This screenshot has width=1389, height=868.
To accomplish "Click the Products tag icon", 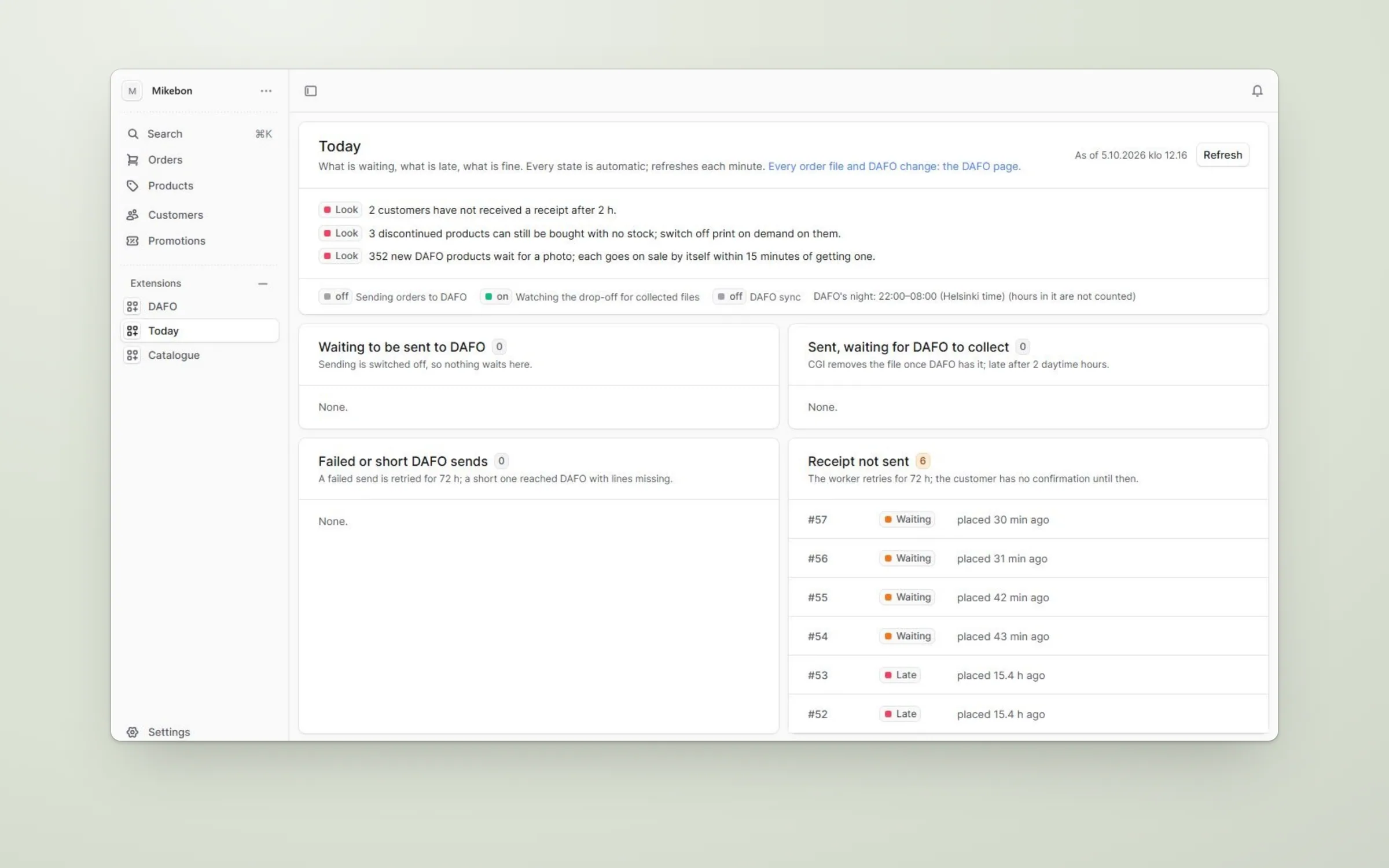I will click(x=133, y=186).
